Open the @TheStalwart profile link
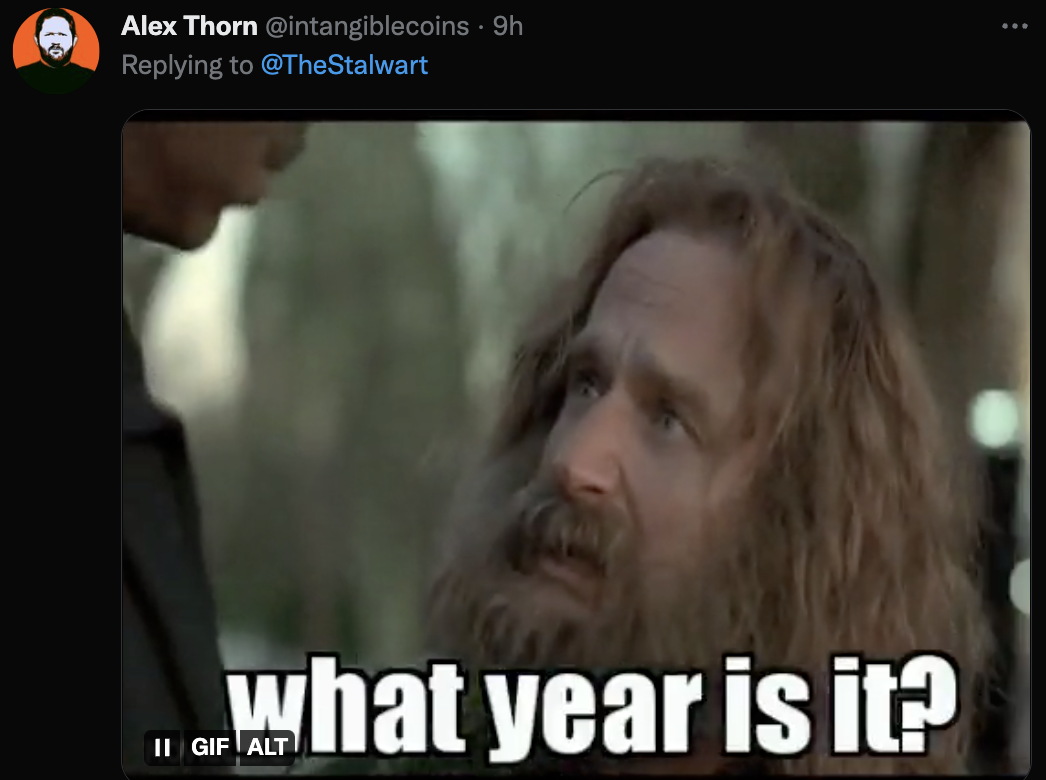 click(x=344, y=65)
